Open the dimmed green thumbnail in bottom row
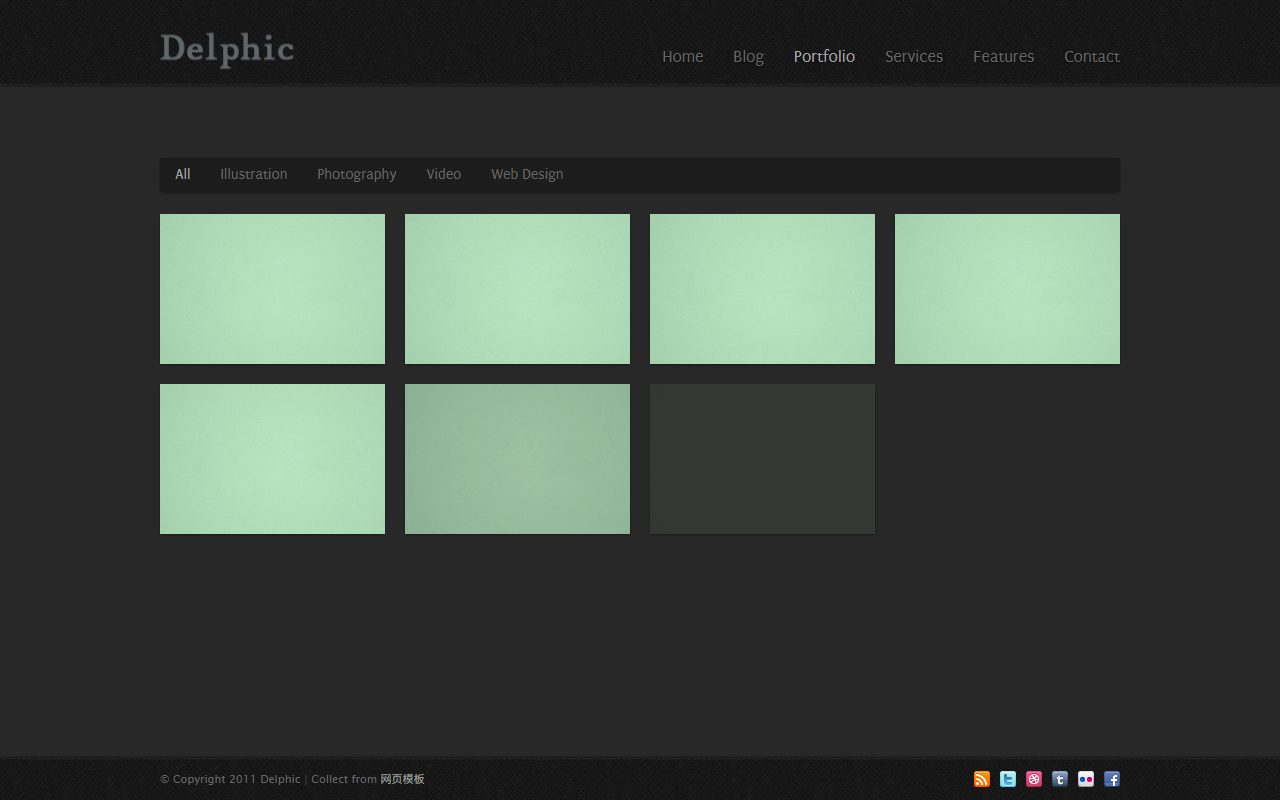This screenshot has height=800, width=1280. (517, 459)
